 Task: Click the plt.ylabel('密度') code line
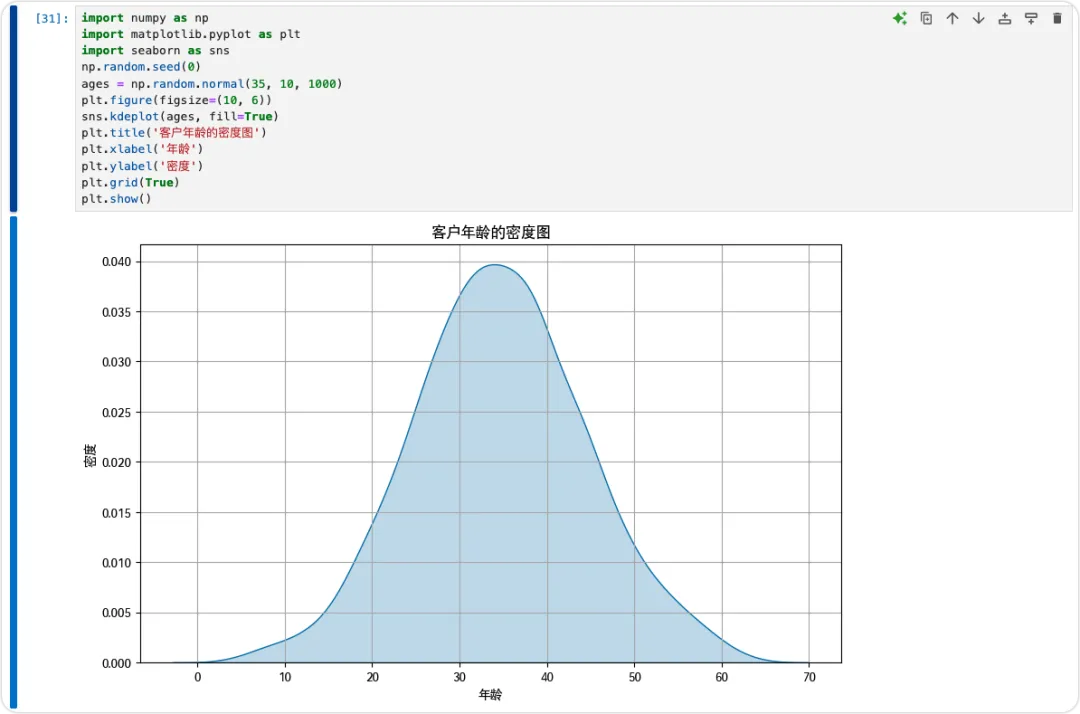pyautogui.click(x=142, y=166)
